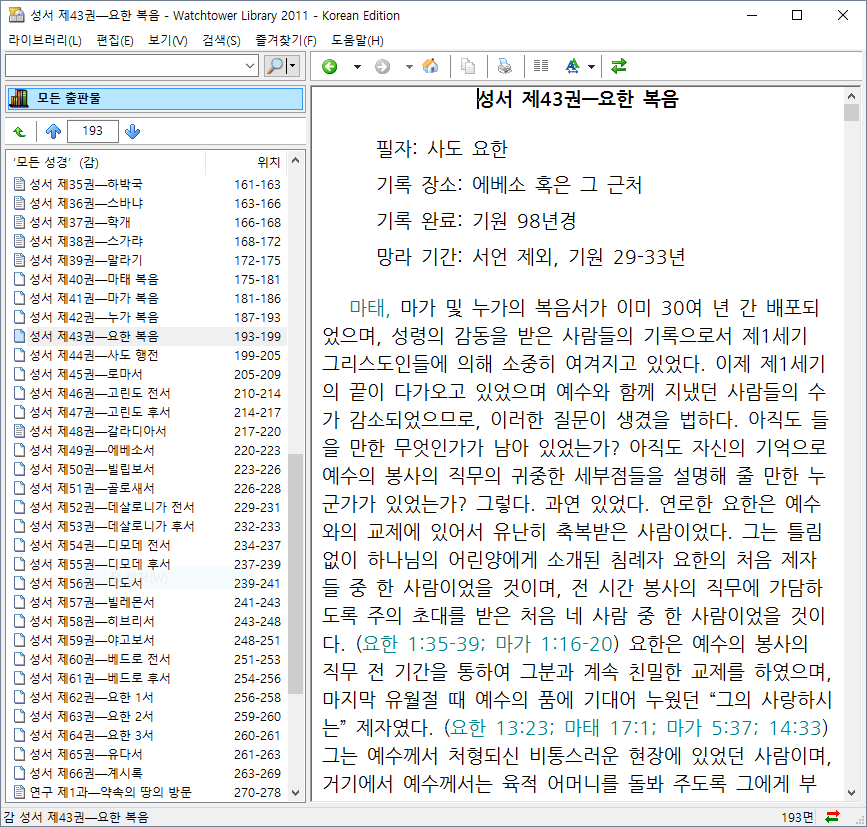Click the page icon beside 성서 제66권—계시록

[19, 773]
